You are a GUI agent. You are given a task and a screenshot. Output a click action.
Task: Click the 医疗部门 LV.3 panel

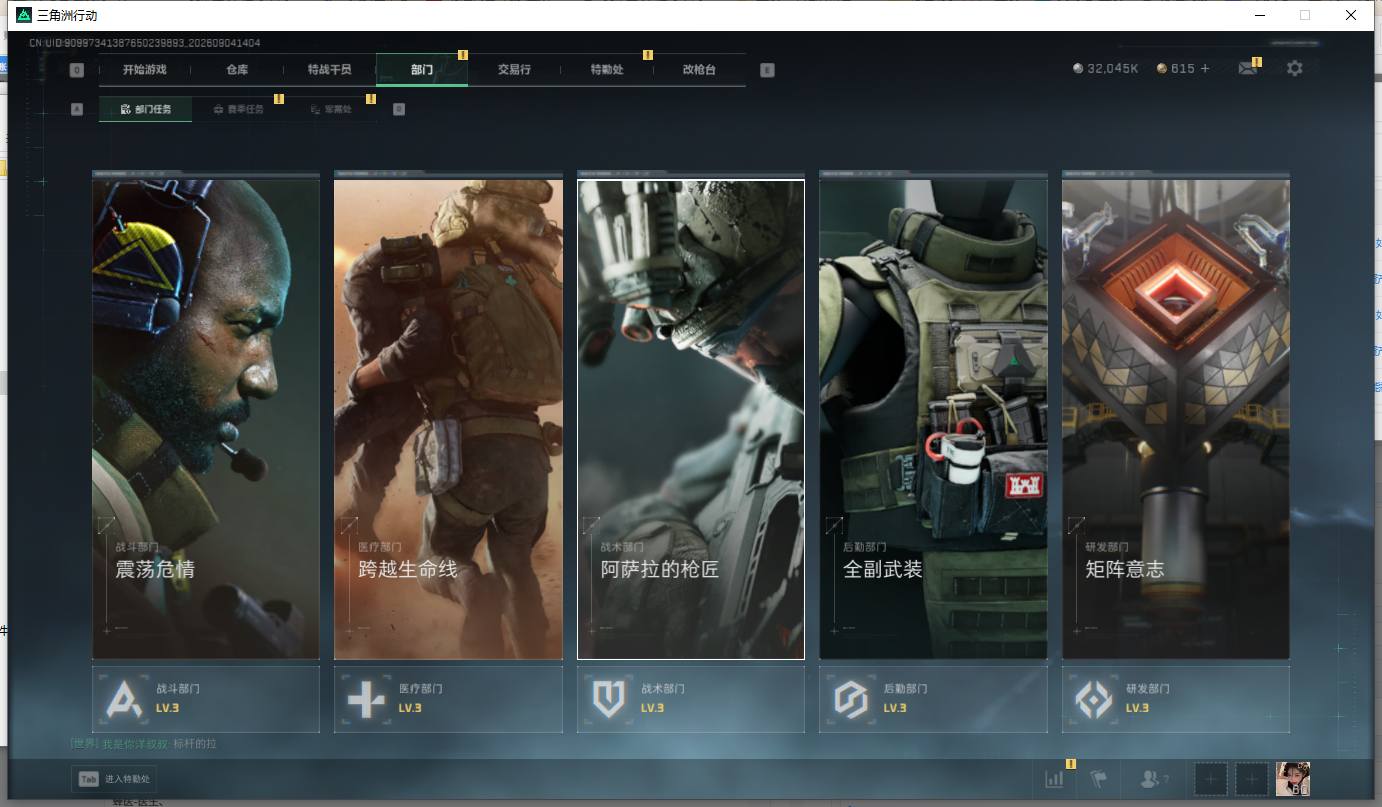(x=448, y=699)
